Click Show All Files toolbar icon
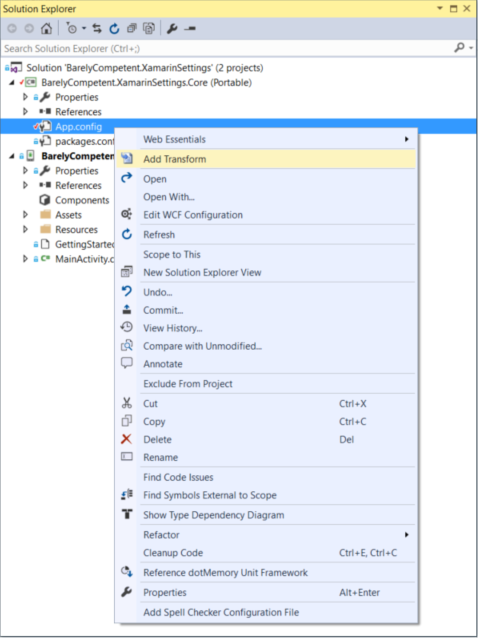This screenshot has height=638, width=478. (x=149, y=29)
